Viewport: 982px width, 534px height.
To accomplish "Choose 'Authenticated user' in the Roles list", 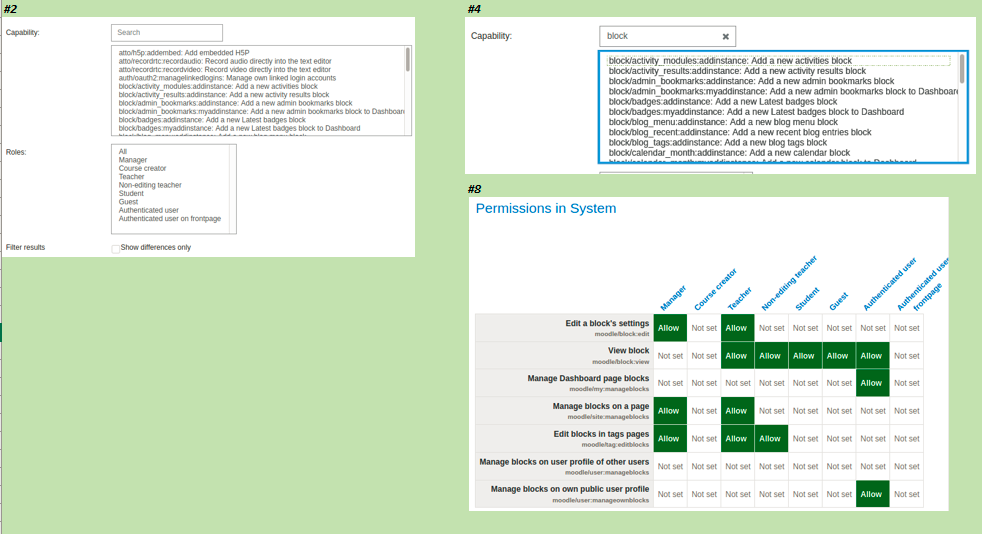I will tap(148, 210).
